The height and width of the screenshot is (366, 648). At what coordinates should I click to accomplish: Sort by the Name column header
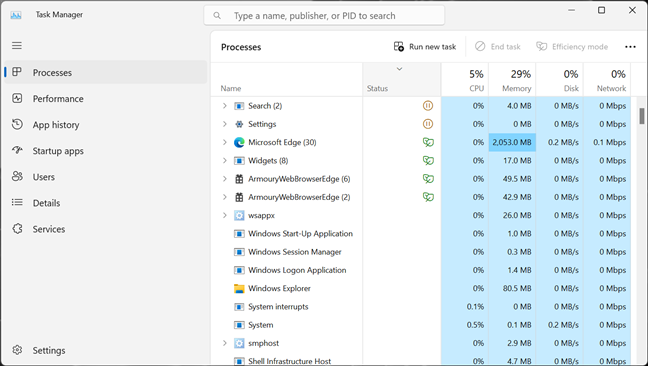(287, 80)
